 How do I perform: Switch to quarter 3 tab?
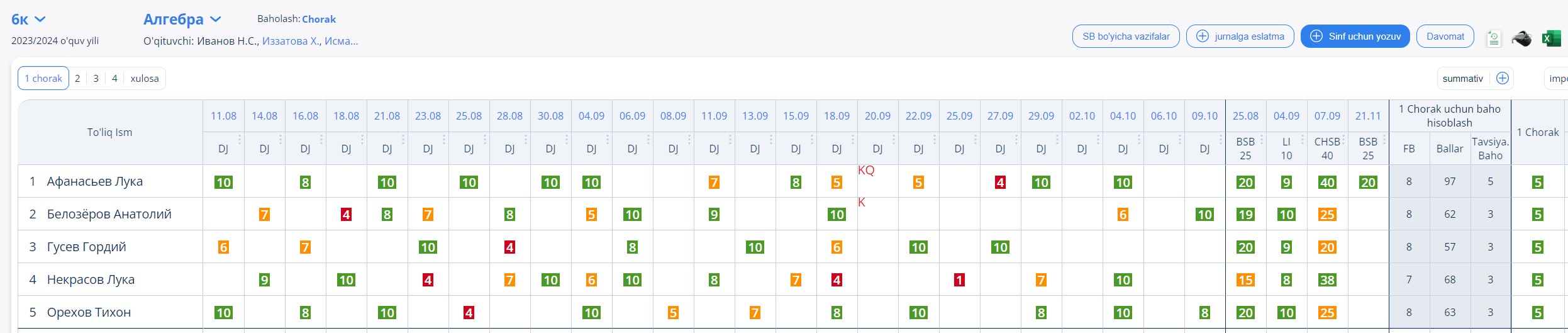point(96,79)
